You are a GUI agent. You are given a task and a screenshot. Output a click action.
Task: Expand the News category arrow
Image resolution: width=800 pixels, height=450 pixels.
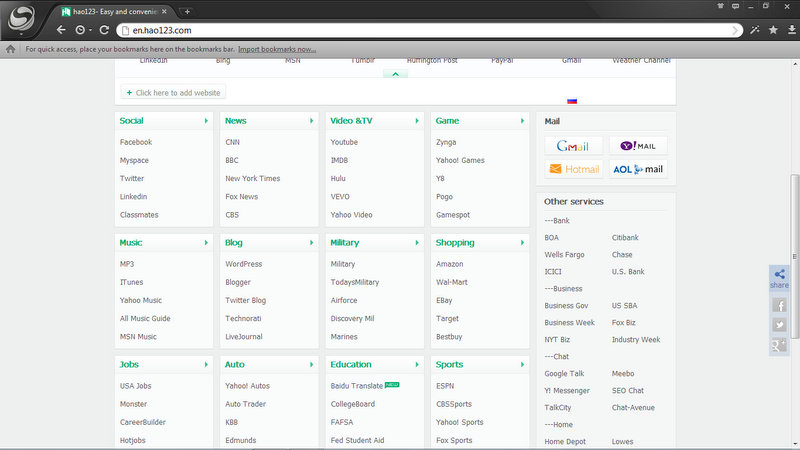click(x=312, y=121)
